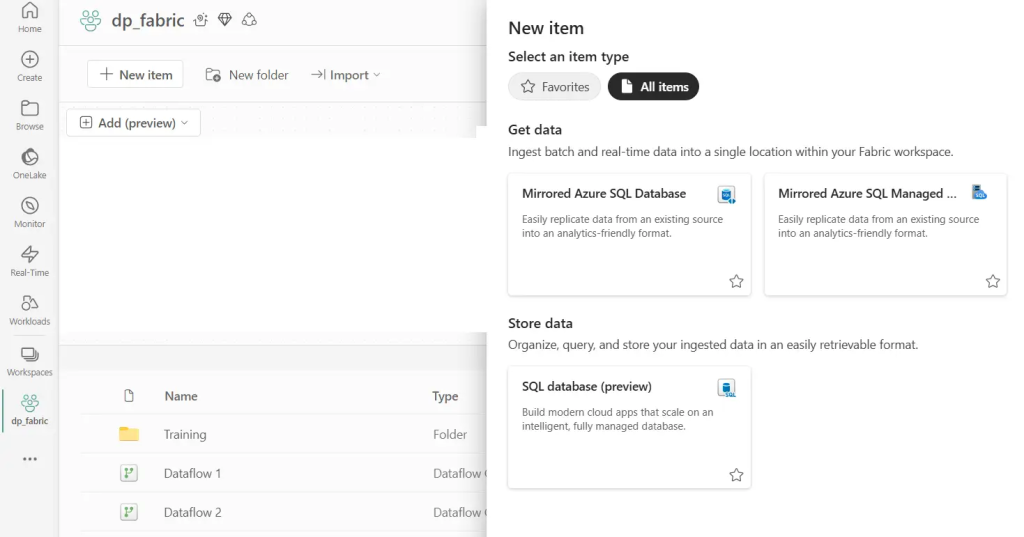
Task: Open Workloads in the sidebar
Action: 29,310
